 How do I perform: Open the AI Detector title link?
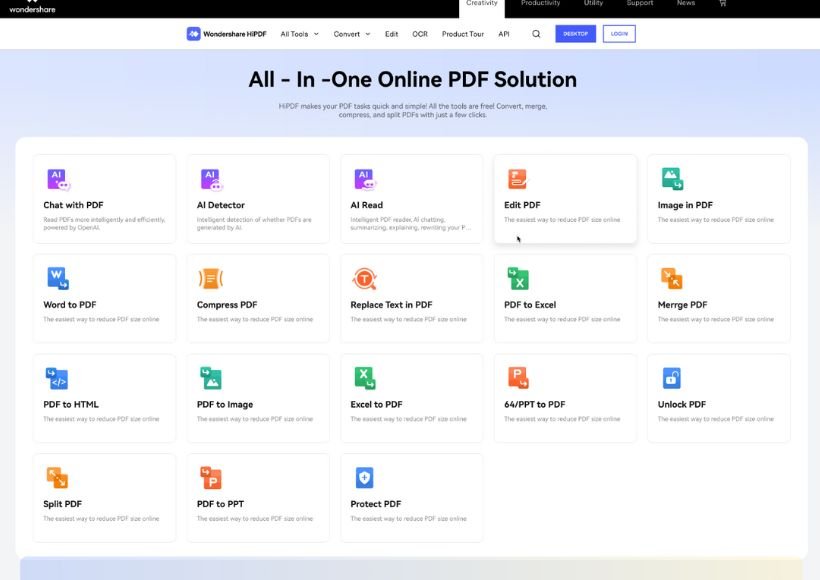pos(221,205)
